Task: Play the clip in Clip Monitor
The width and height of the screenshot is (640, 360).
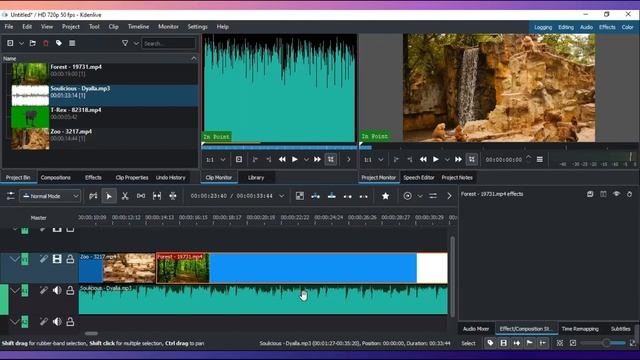Action: [295, 160]
